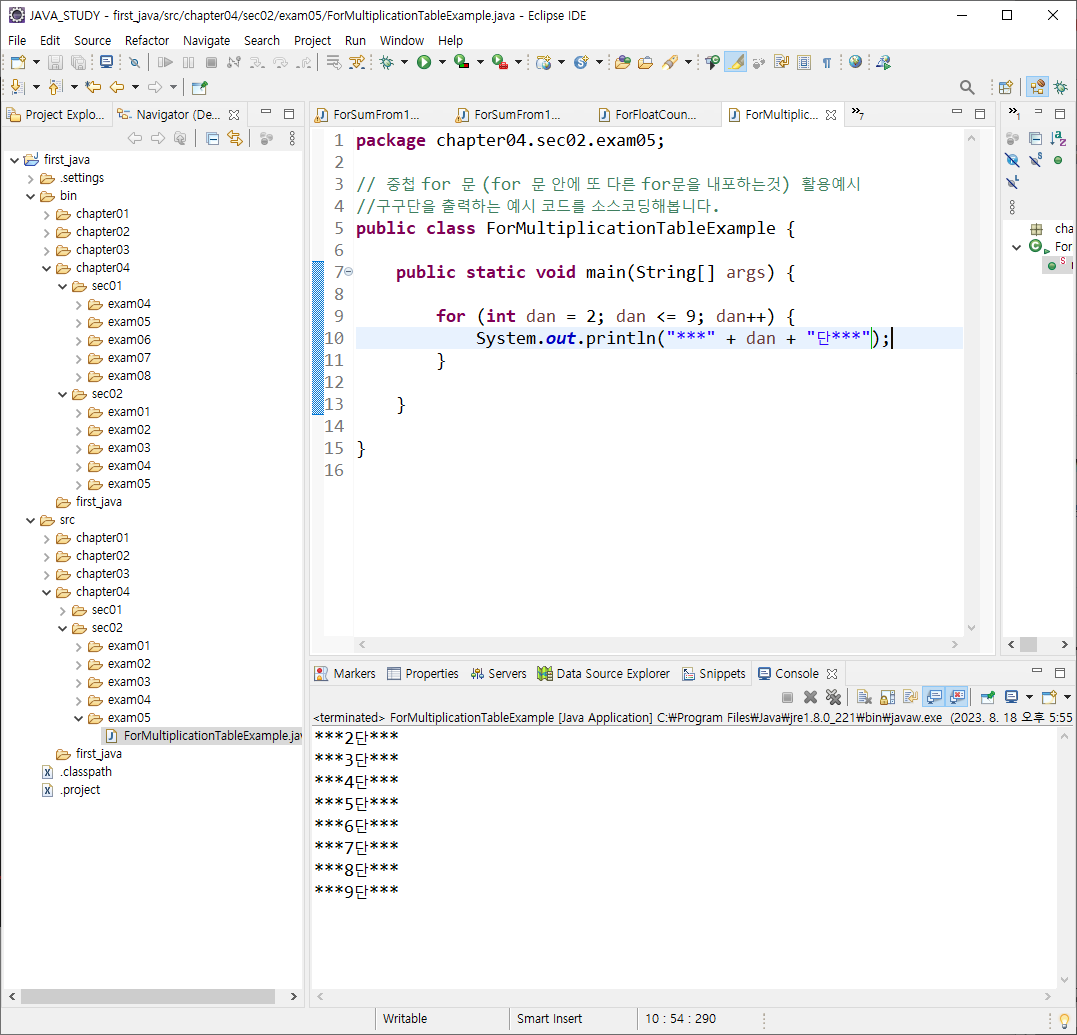
Task: Toggle Show Whitespace Characters pilcrow icon
Action: [x=827, y=62]
